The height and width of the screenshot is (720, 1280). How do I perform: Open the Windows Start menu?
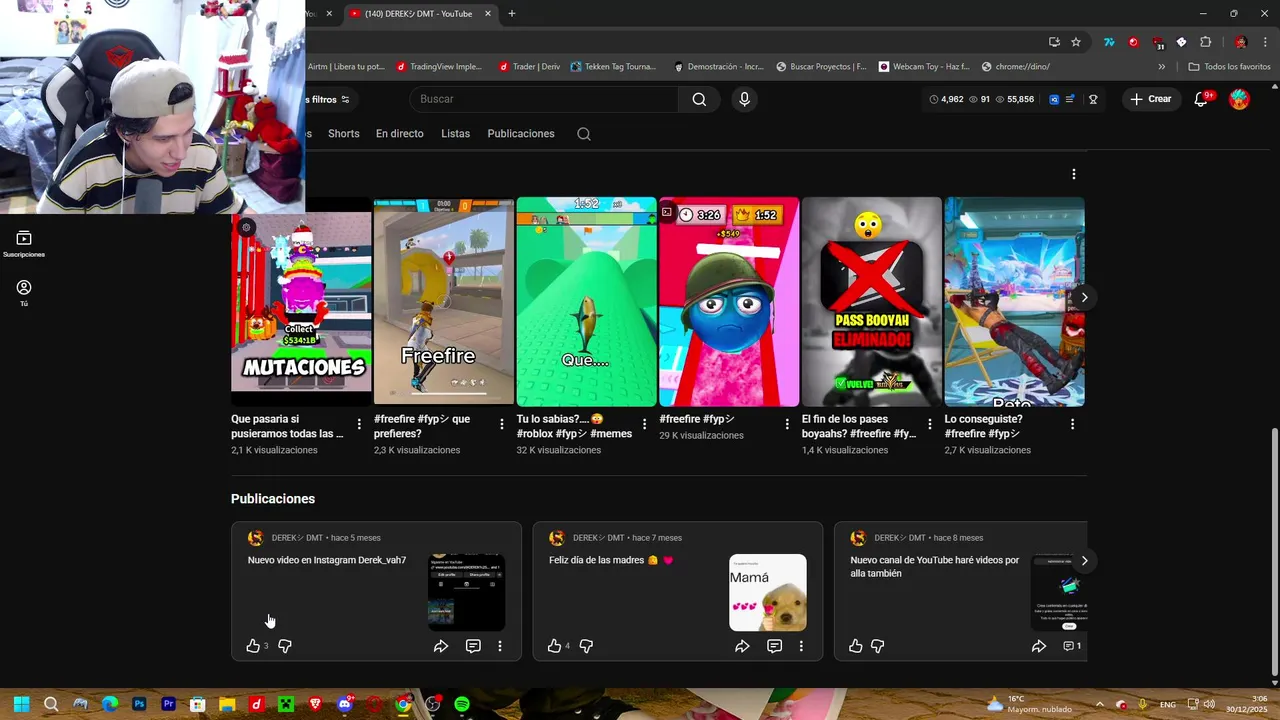(21, 704)
